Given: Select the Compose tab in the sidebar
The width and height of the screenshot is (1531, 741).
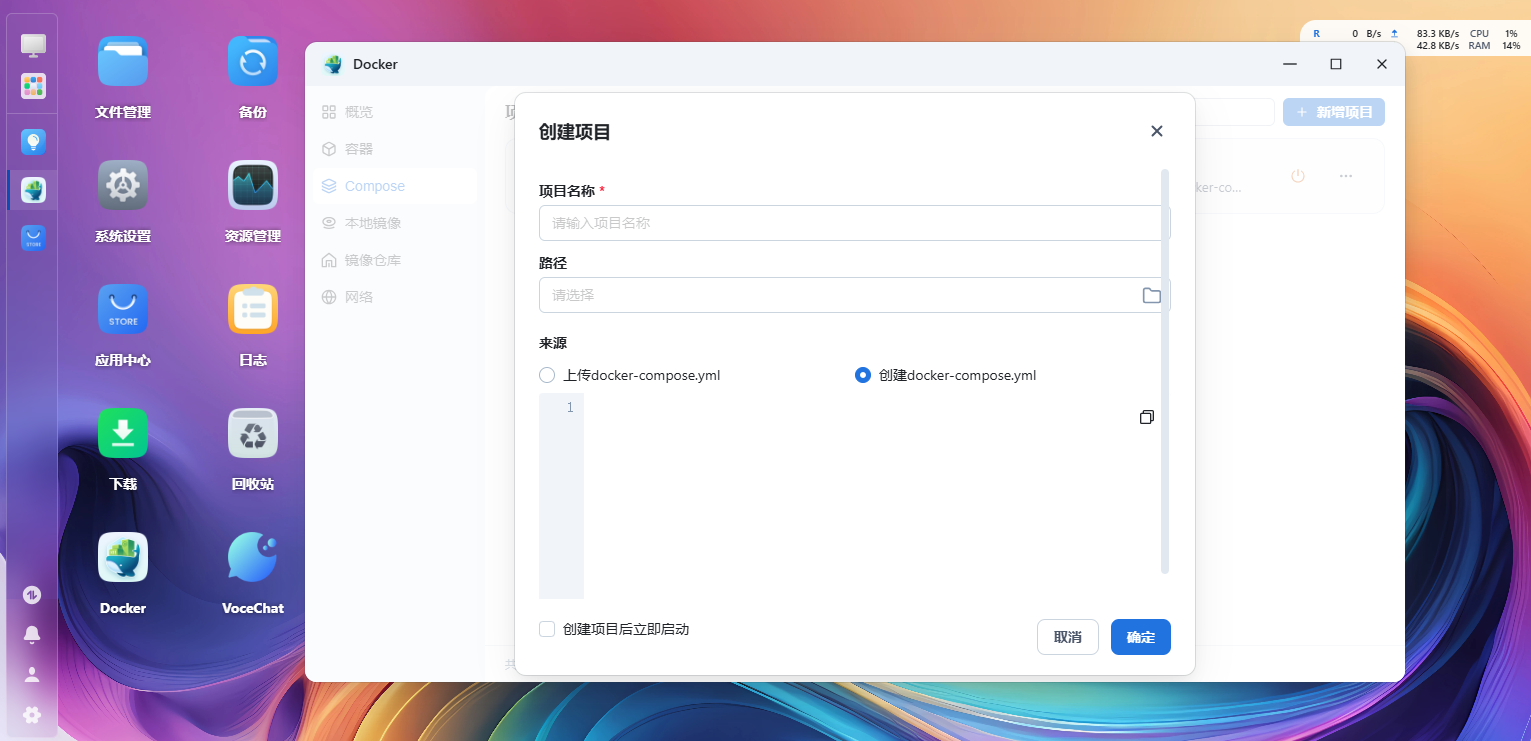Looking at the screenshot, I should coord(372,185).
